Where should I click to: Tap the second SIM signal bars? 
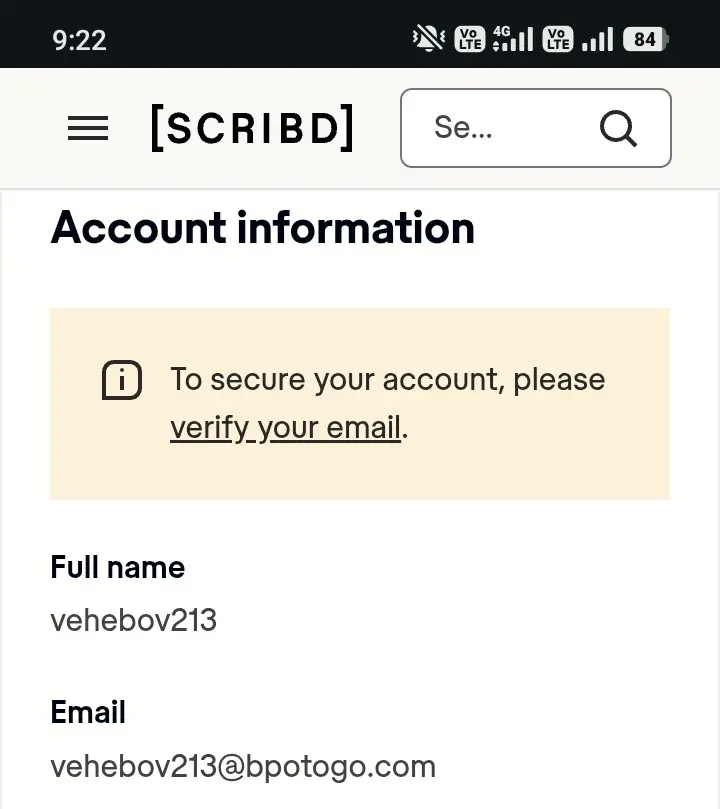(597, 39)
